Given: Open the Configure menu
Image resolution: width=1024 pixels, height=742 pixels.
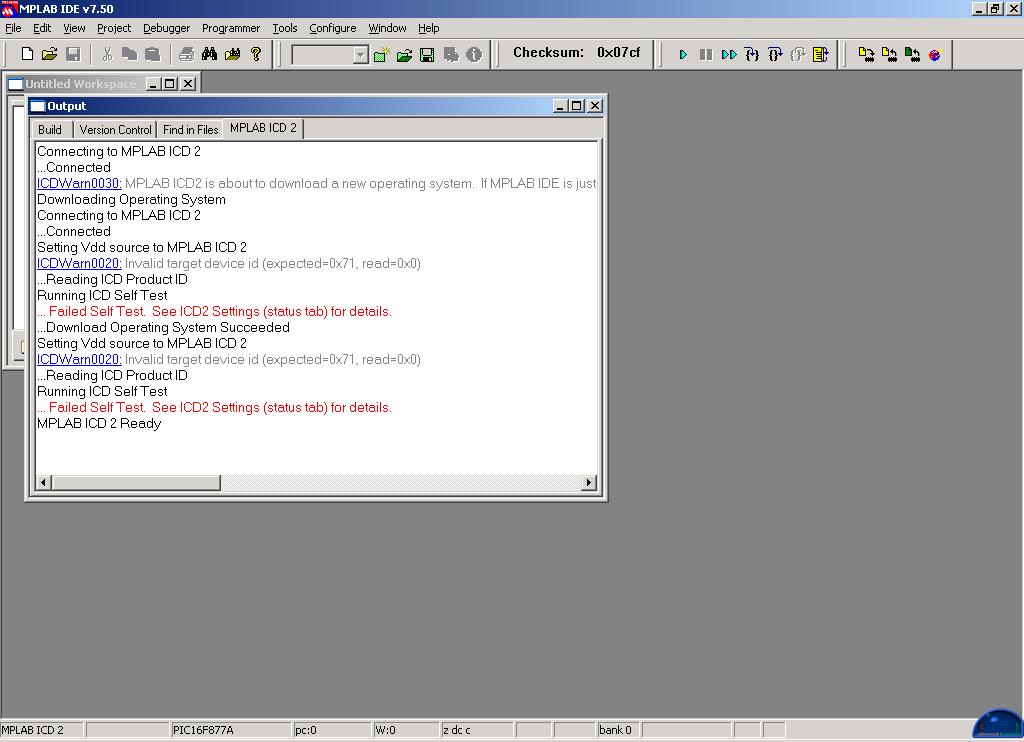Looking at the screenshot, I should click(x=332, y=28).
